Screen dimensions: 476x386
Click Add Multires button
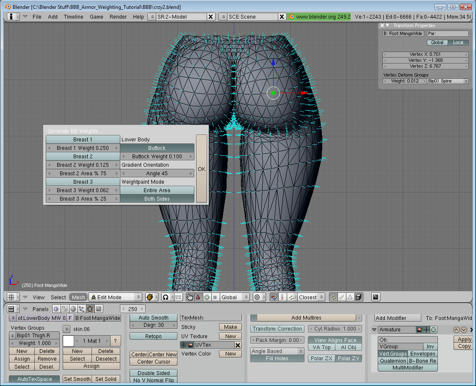[x=306, y=318]
